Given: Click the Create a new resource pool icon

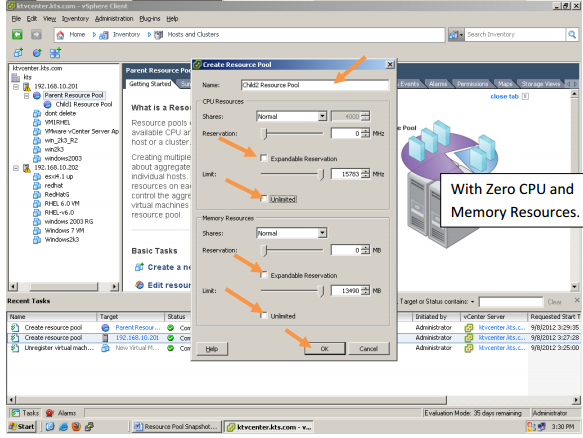Looking at the screenshot, I should (139, 267).
